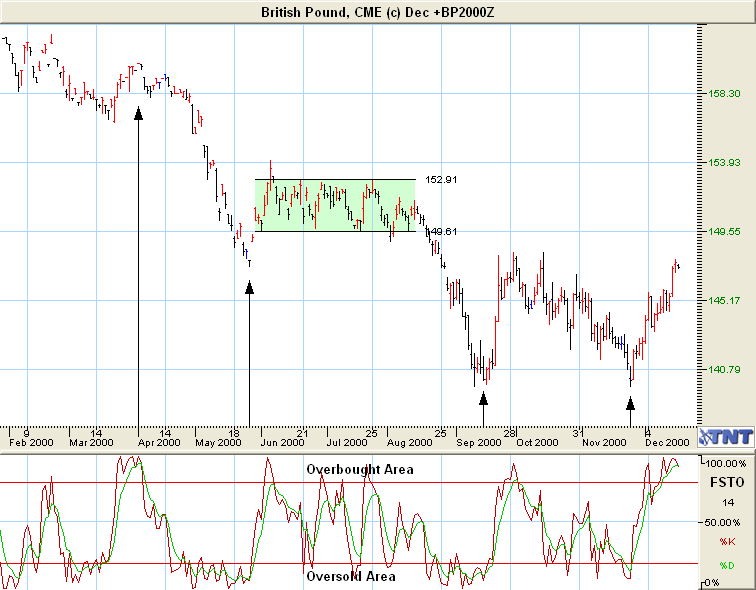
Task: Click the 149.61 support price label
Action: 442,232
